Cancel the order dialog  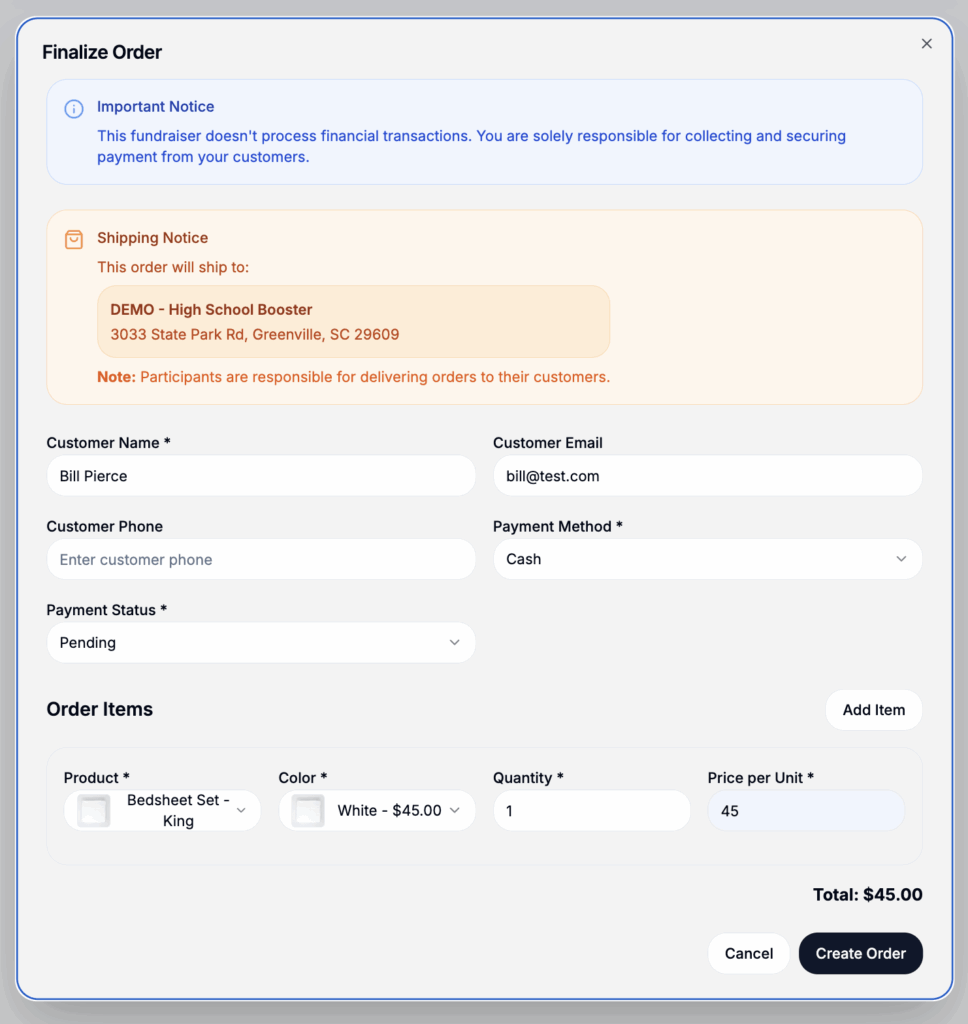click(x=748, y=954)
